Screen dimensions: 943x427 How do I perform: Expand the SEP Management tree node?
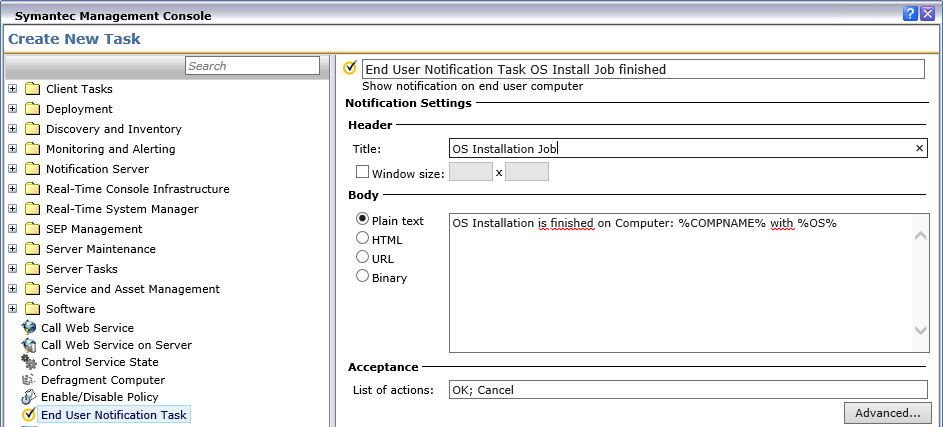(13, 229)
